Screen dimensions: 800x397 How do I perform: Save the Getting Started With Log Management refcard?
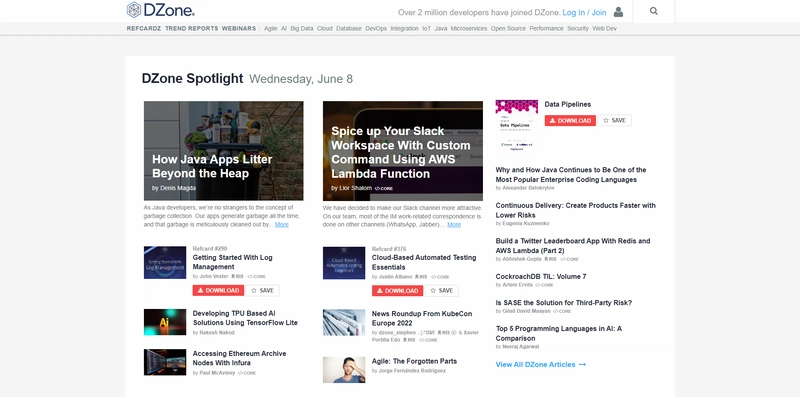coord(262,290)
